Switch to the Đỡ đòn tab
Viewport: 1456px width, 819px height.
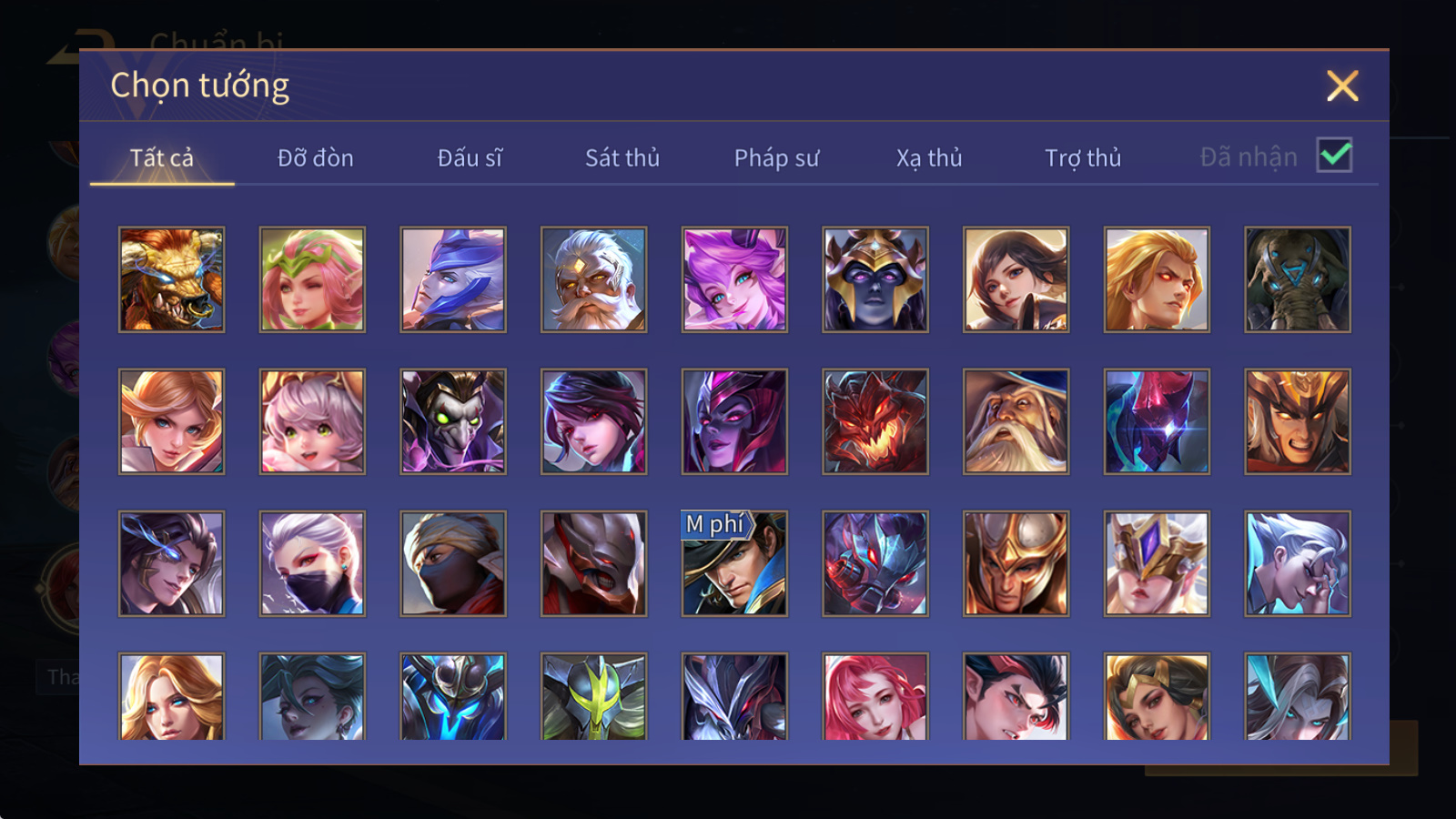[316, 157]
